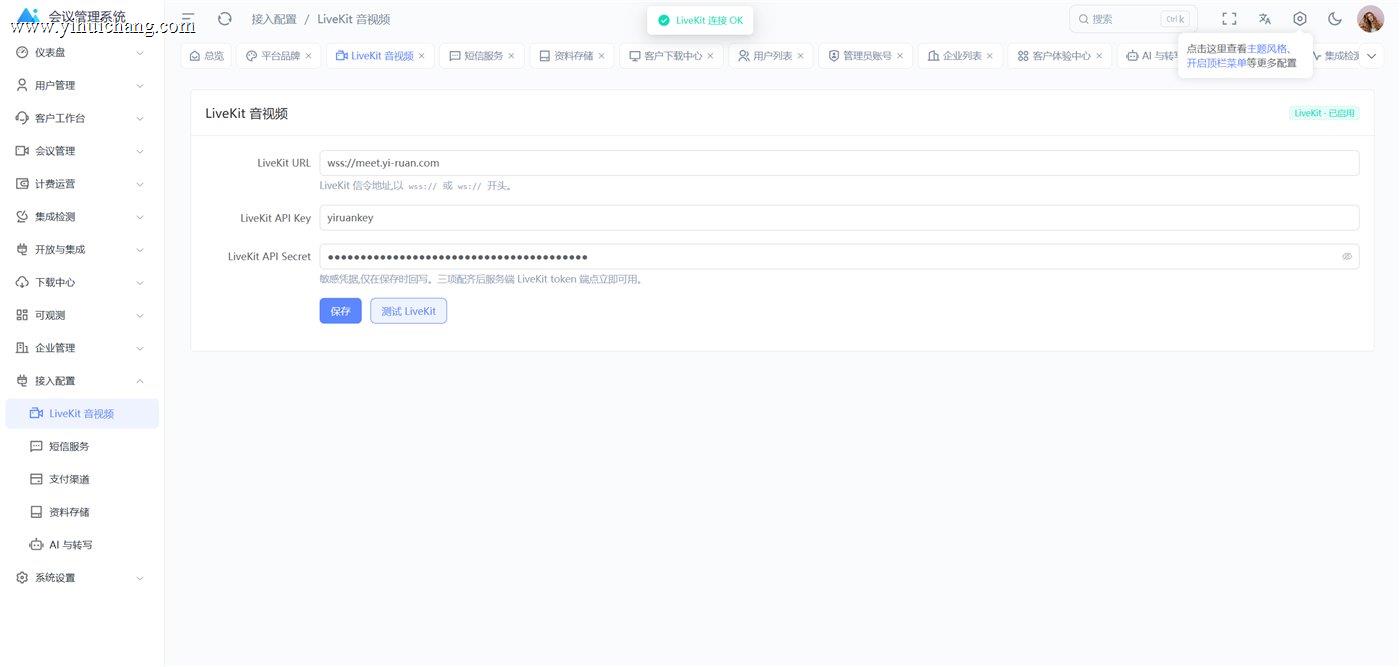Switch to the 用户列表 tab
The image size is (1400, 667).
pyautogui.click(x=773, y=56)
